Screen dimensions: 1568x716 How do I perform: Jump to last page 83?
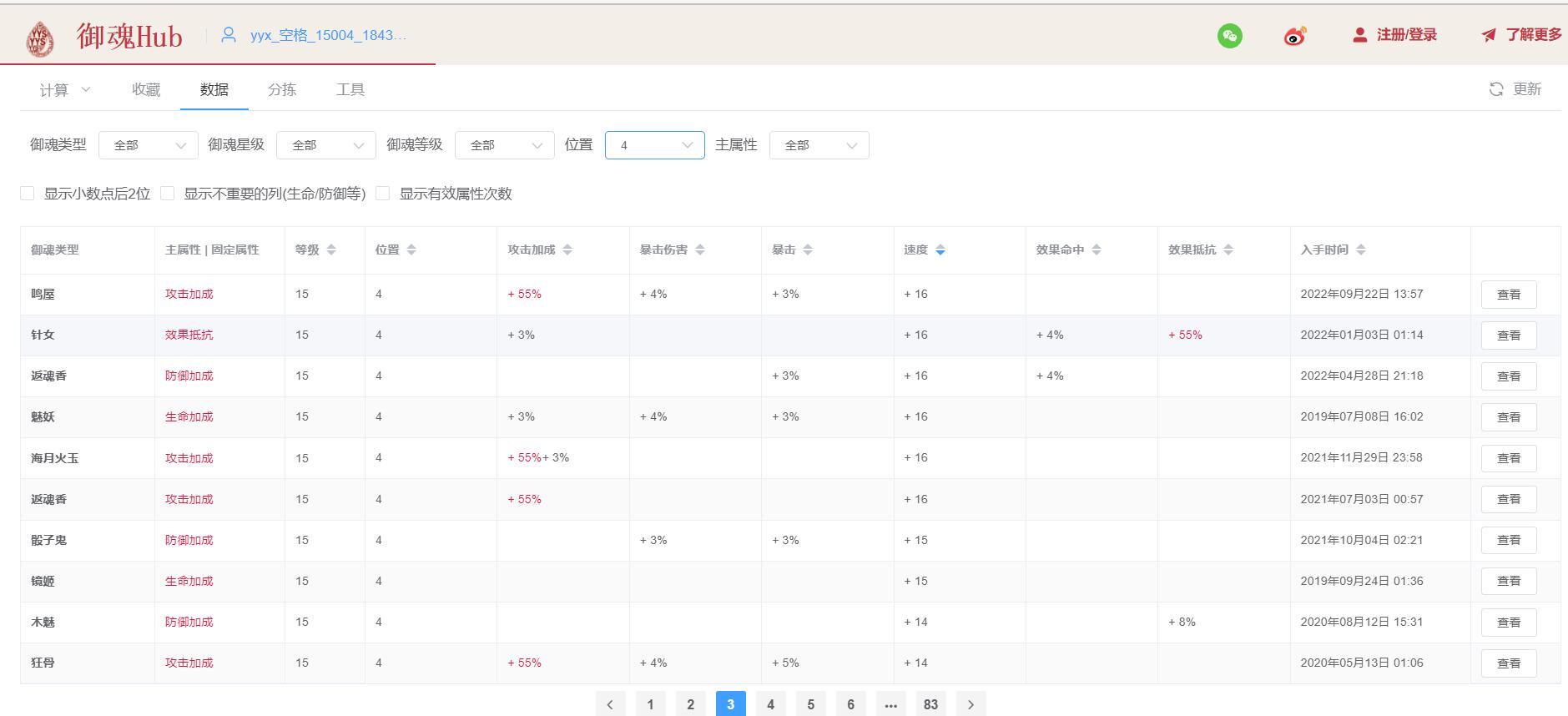pyautogui.click(x=930, y=704)
